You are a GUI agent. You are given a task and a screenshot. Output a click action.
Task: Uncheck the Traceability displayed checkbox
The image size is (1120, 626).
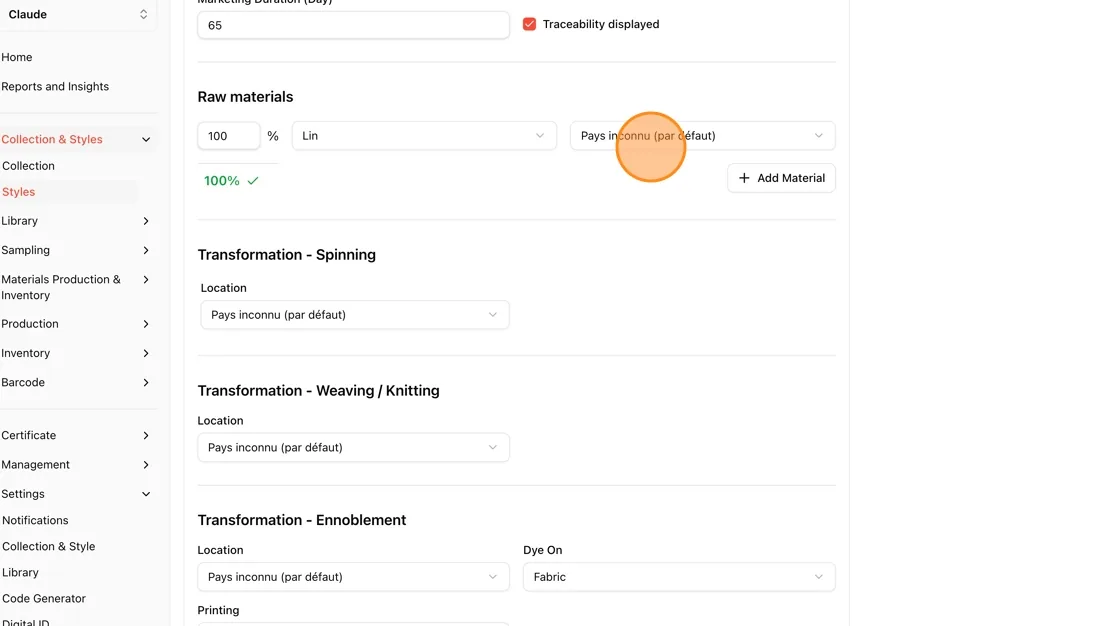click(529, 24)
